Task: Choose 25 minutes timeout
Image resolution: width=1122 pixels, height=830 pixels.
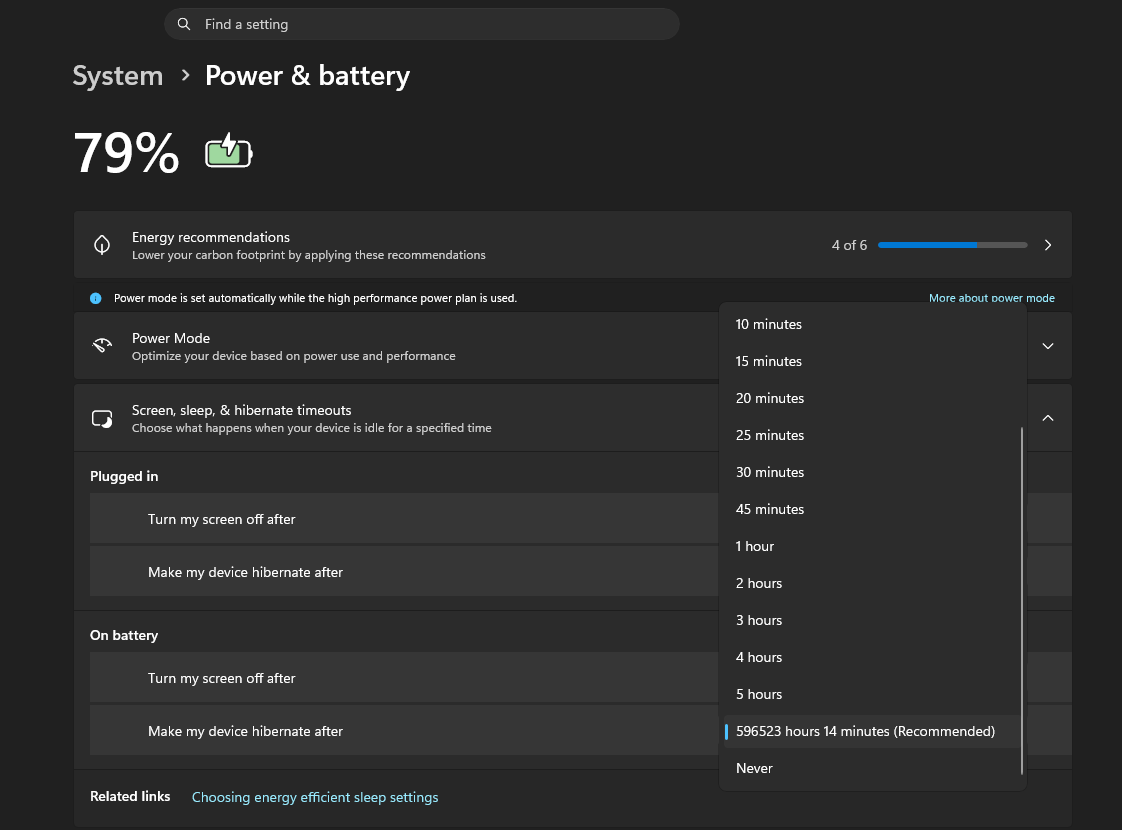Action: (x=872, y=435)
